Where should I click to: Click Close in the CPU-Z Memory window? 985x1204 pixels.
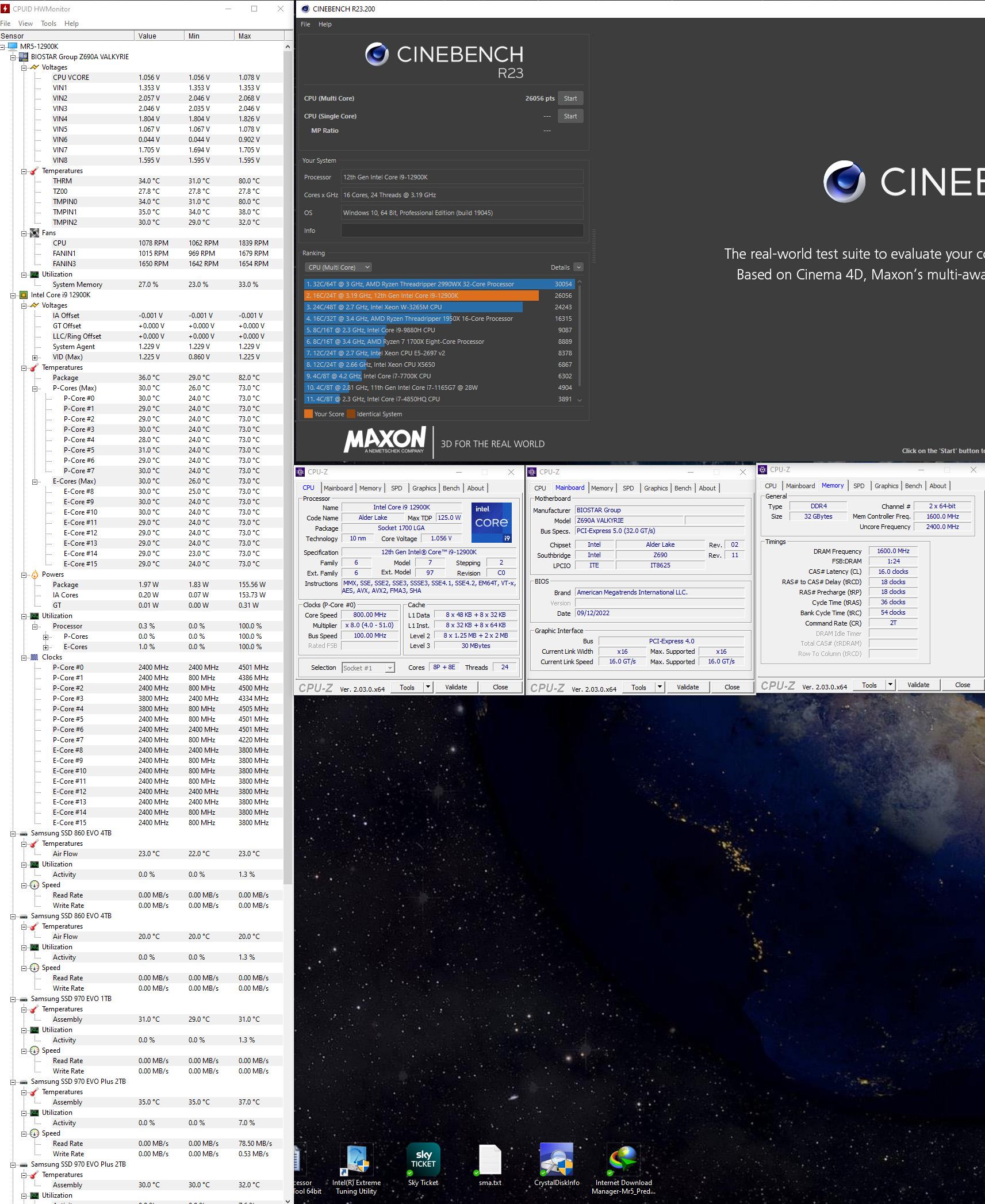click(x=963, y=685)
